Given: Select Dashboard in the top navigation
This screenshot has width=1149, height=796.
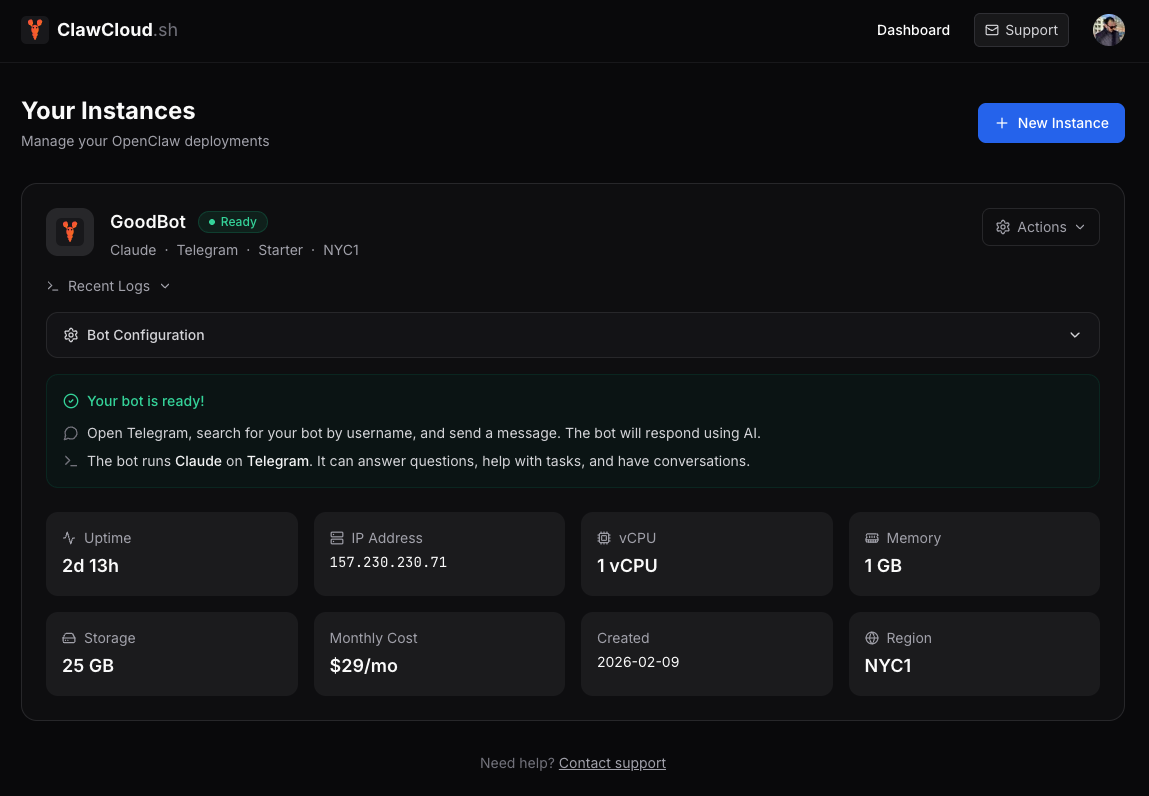Looking at the screenshot, I should 912,30.
